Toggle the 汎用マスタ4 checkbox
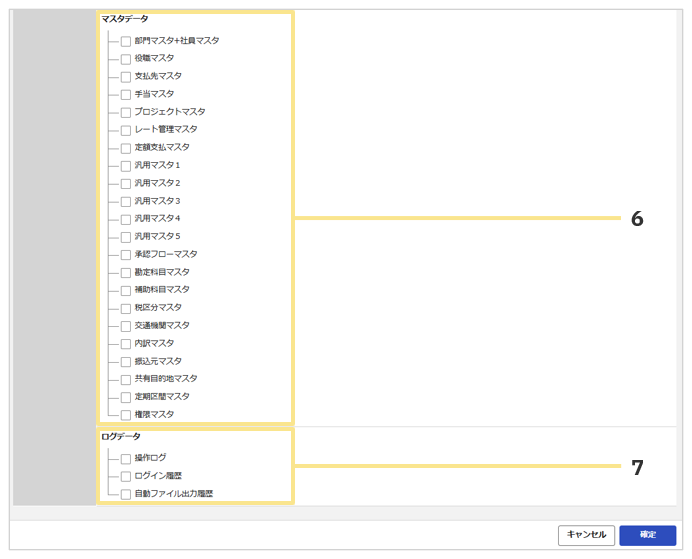The height and width of the screenshot is (559, 692). click(126, 219)
